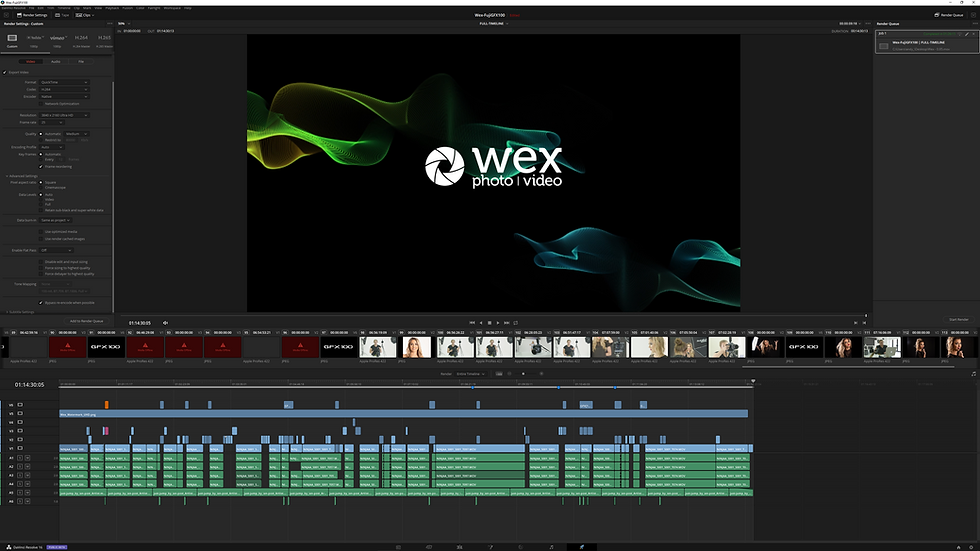980x551 pixels.
Task: Switch to the Deliver page rocket icon
Action: (582, 547)
